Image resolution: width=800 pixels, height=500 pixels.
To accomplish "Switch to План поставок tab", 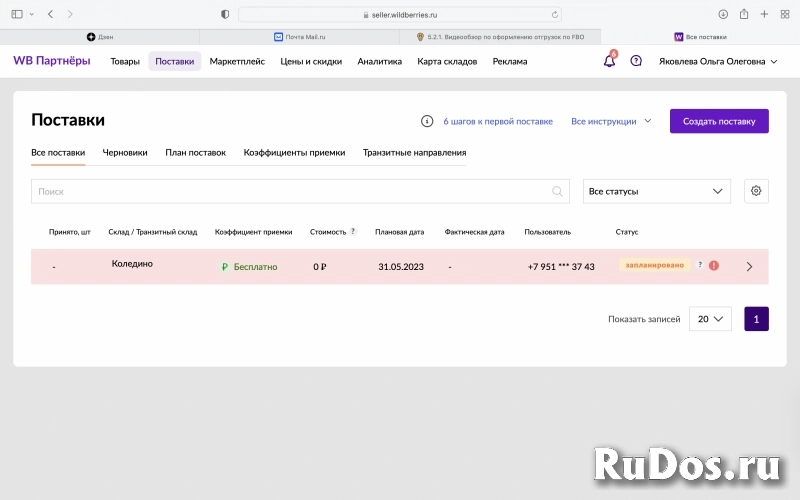I will [195, 153].
